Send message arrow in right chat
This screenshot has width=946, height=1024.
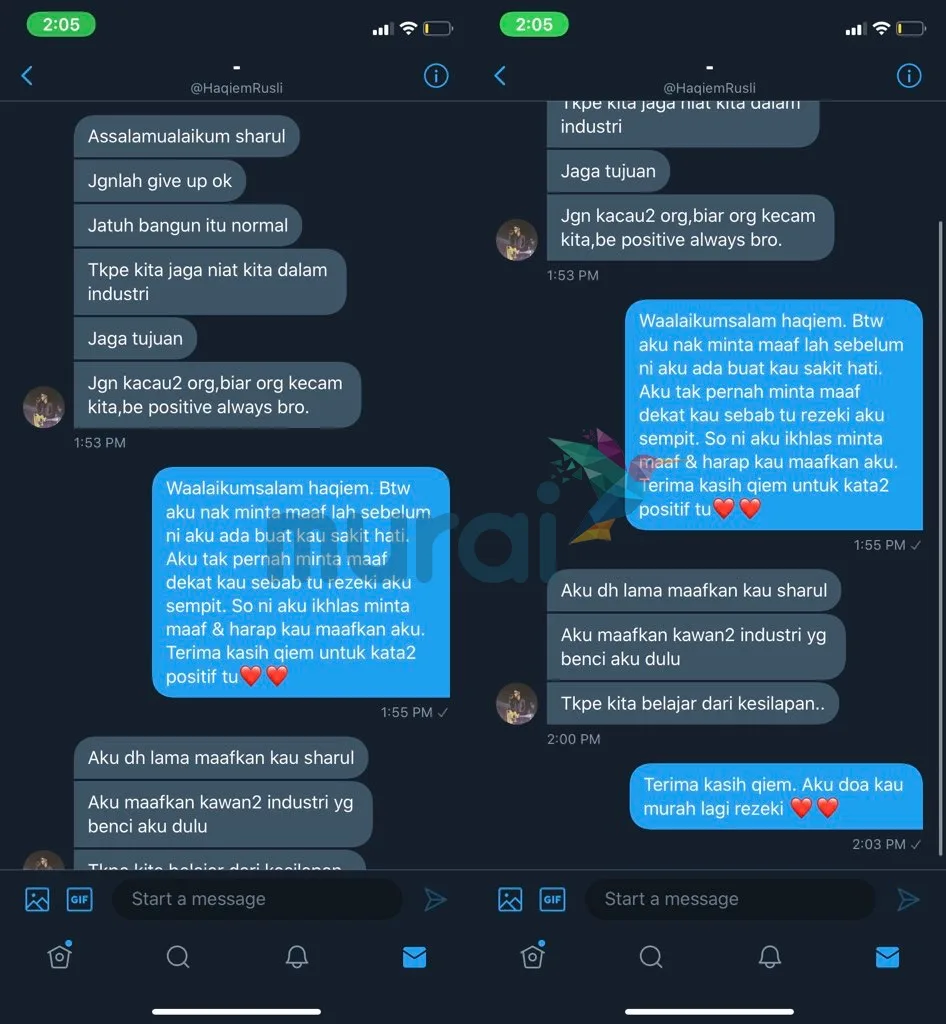click(x=908, y=899)
